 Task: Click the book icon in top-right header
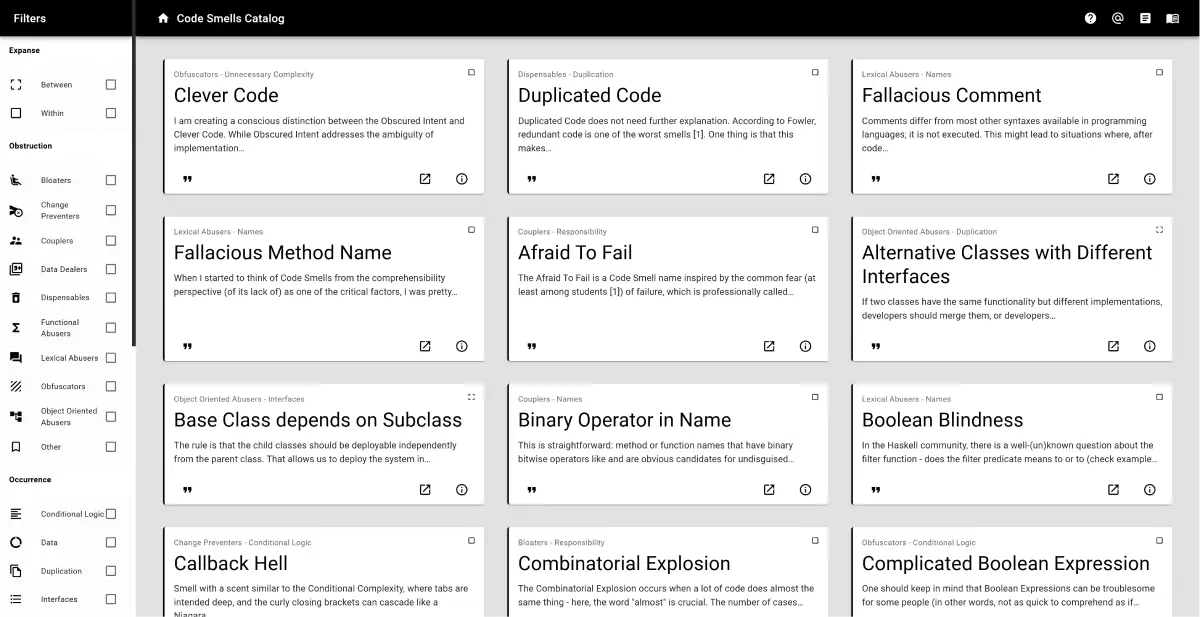tap(1173, 18)
